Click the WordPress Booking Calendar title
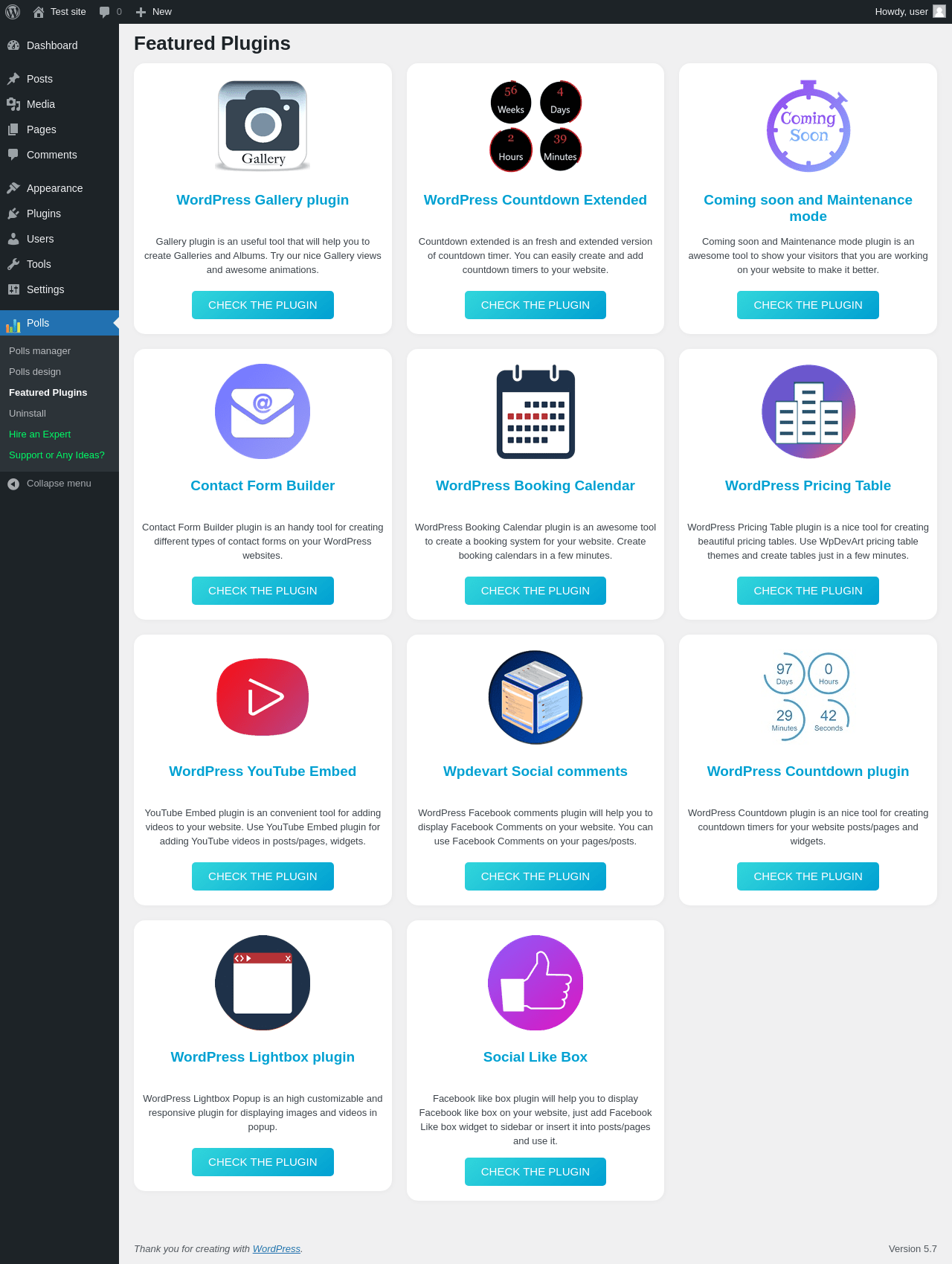Image resolution: width=952 pixels, height=1264 pixels. click(x=535, y=486)
